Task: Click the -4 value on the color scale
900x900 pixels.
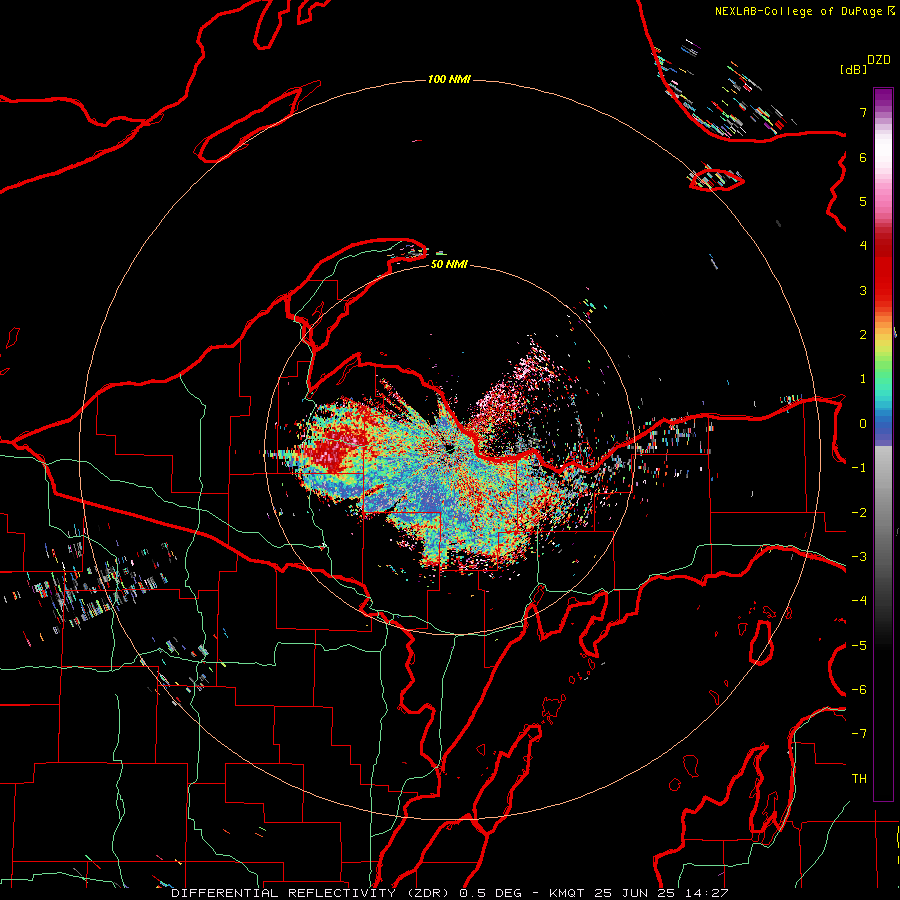Action: pos(859,601)
